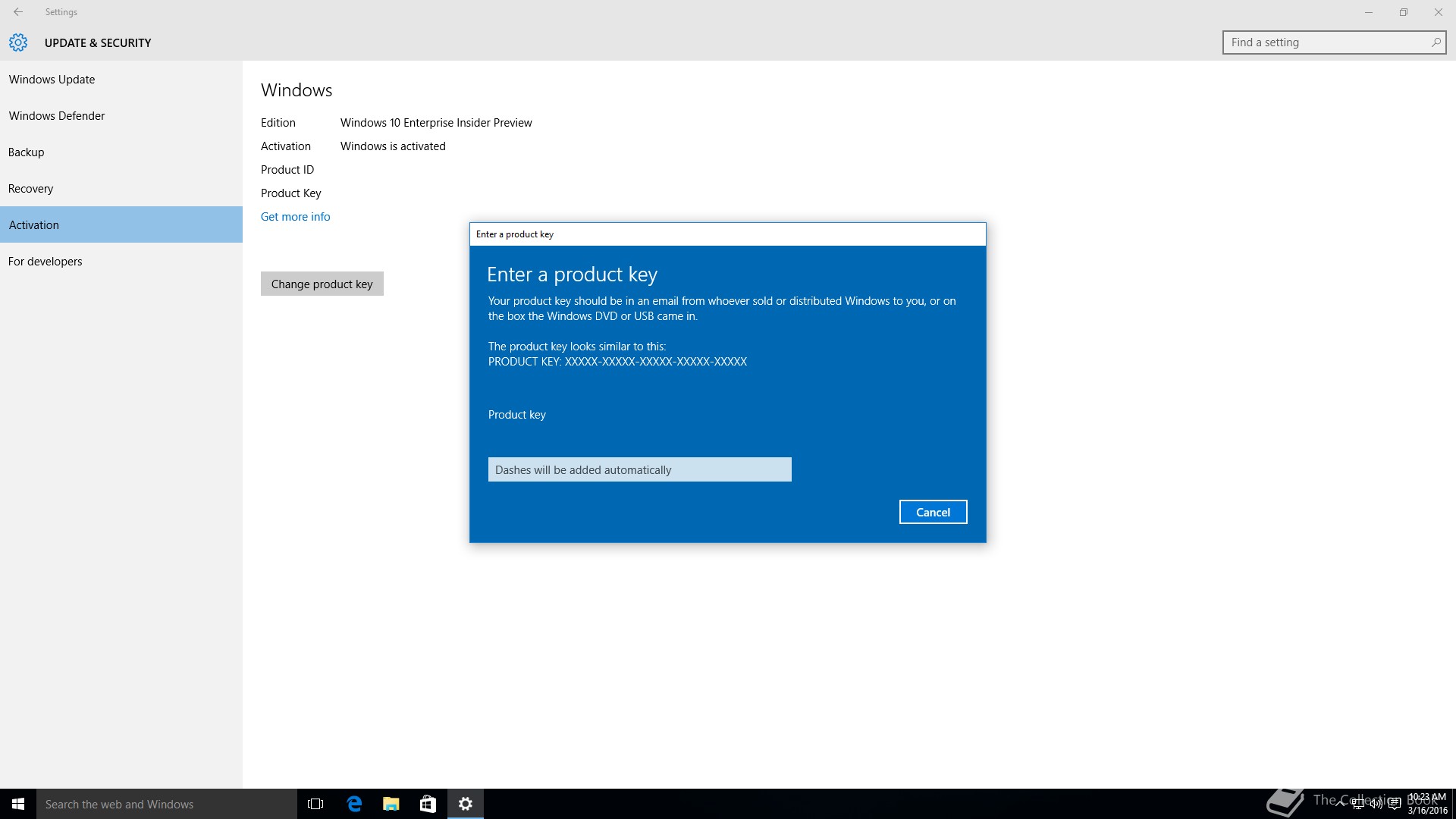Click the Product Key label in Windows section
1456x819 pixels.
pyautogui.click(x=291, y=193)
